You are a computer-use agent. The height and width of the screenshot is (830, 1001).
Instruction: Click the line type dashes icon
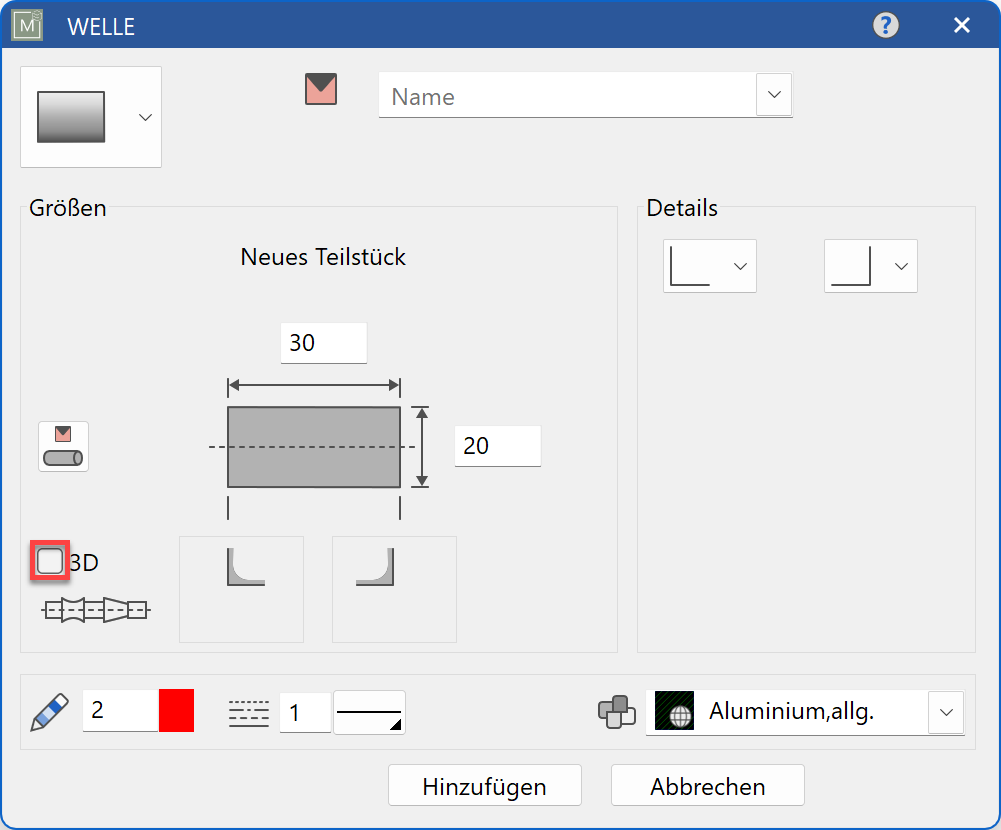pos(249,712)
